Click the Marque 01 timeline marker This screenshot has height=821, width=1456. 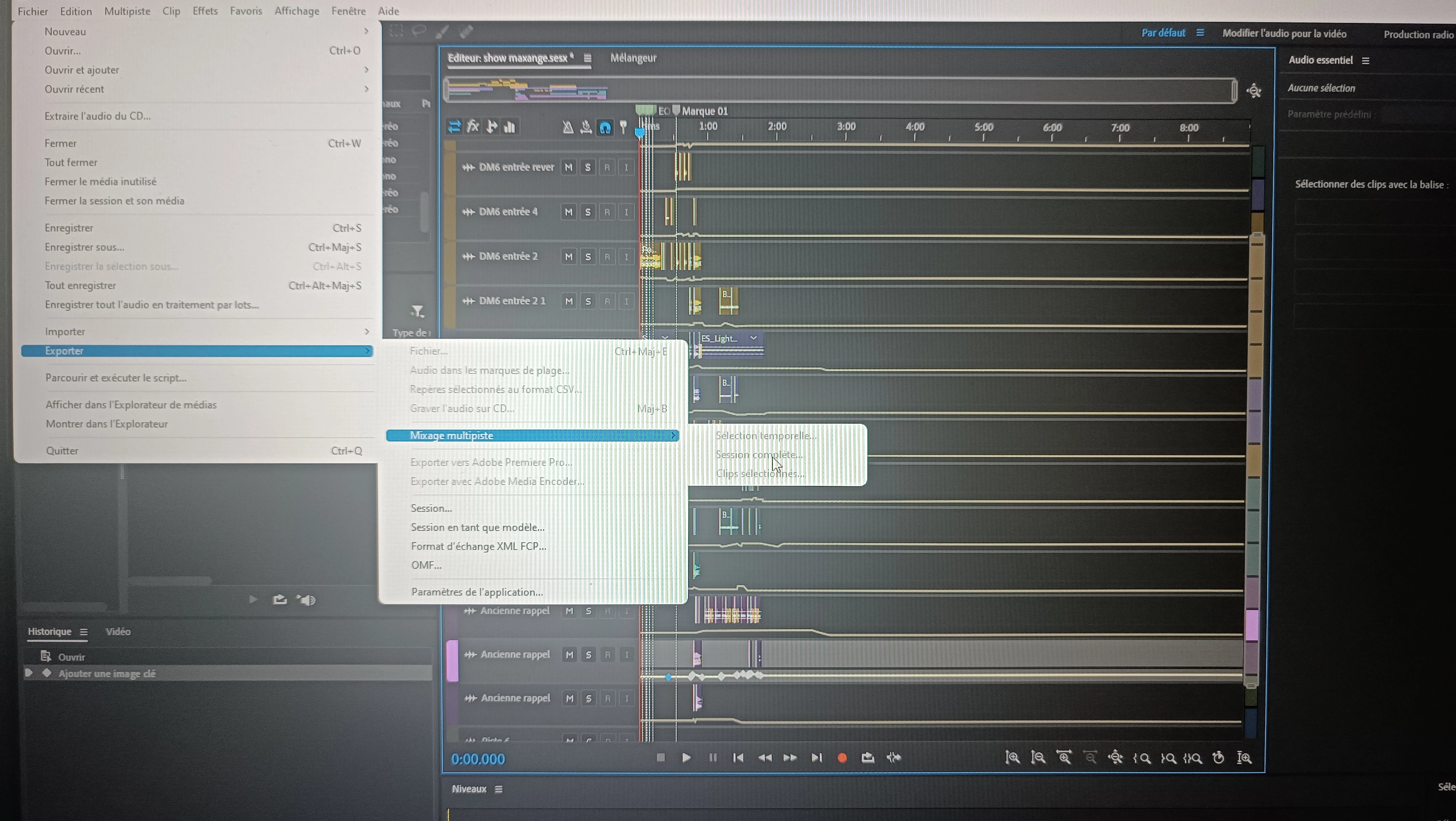coord(676,111)
